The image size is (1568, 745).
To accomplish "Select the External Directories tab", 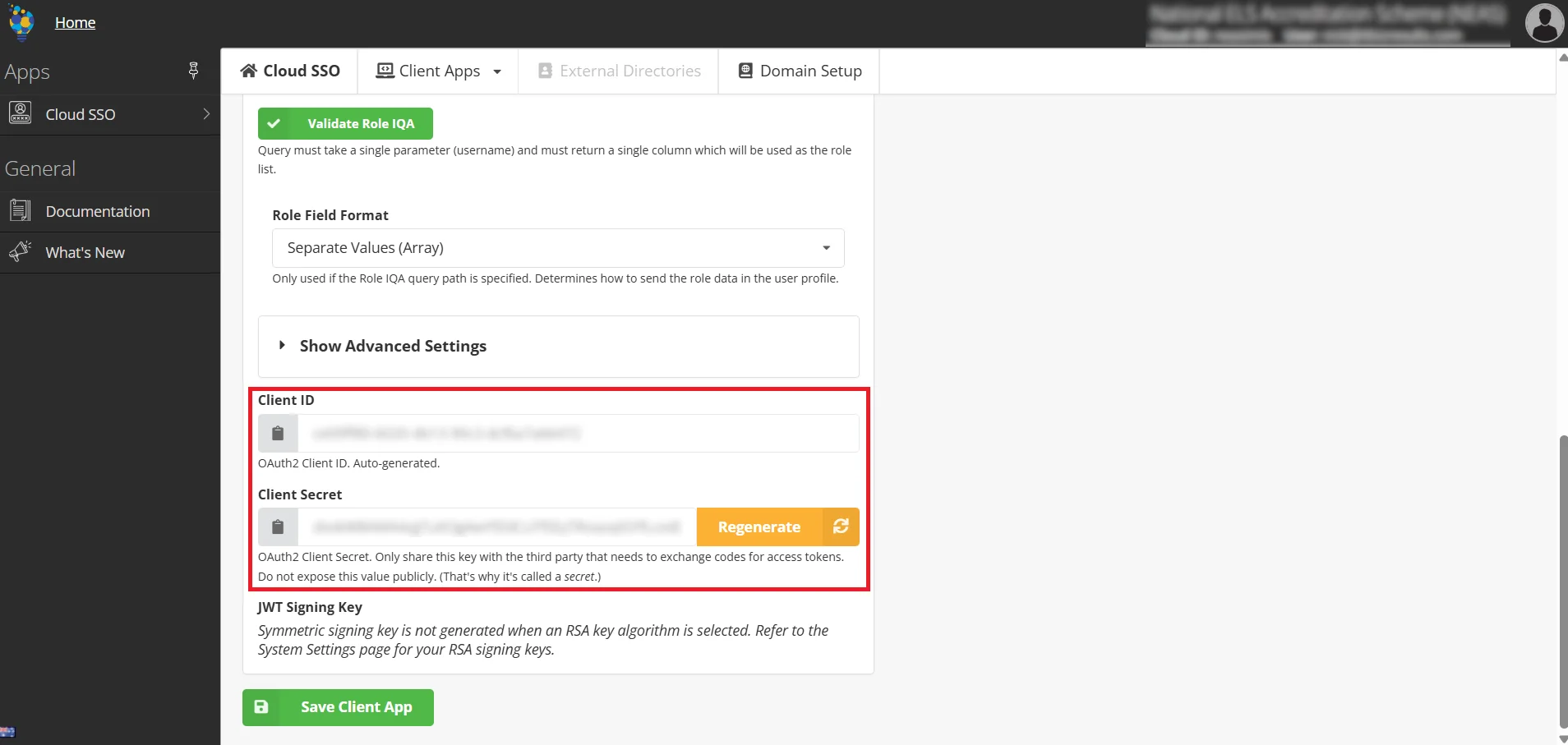I will coord(618,71).
